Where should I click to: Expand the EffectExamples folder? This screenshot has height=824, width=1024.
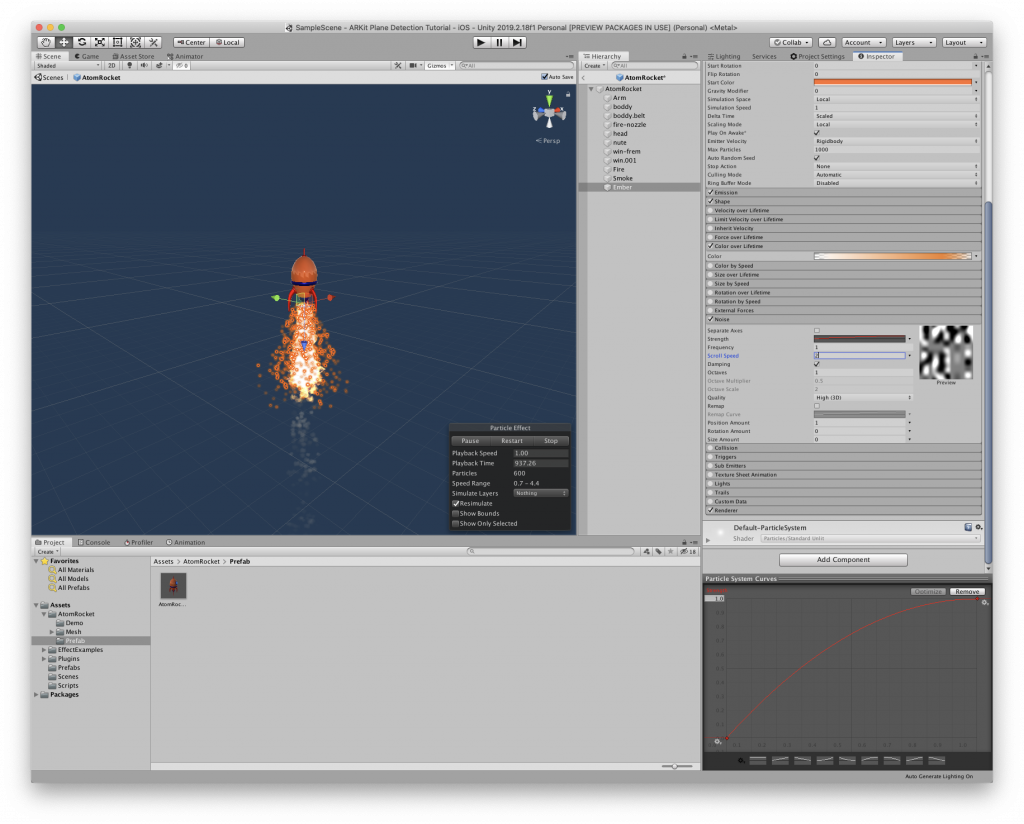(x=44, y=650)
